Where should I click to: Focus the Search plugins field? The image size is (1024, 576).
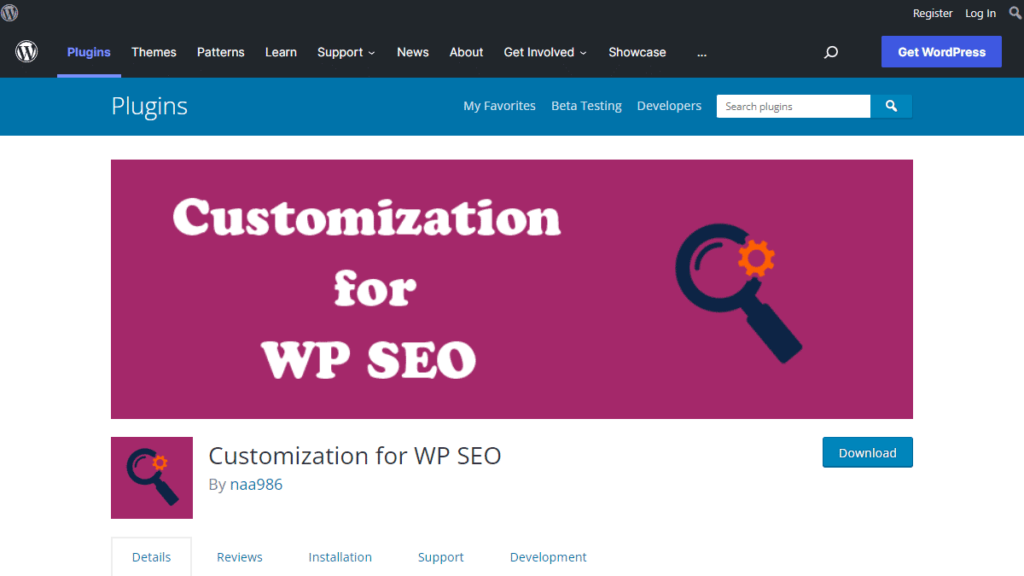pos(793,106)
